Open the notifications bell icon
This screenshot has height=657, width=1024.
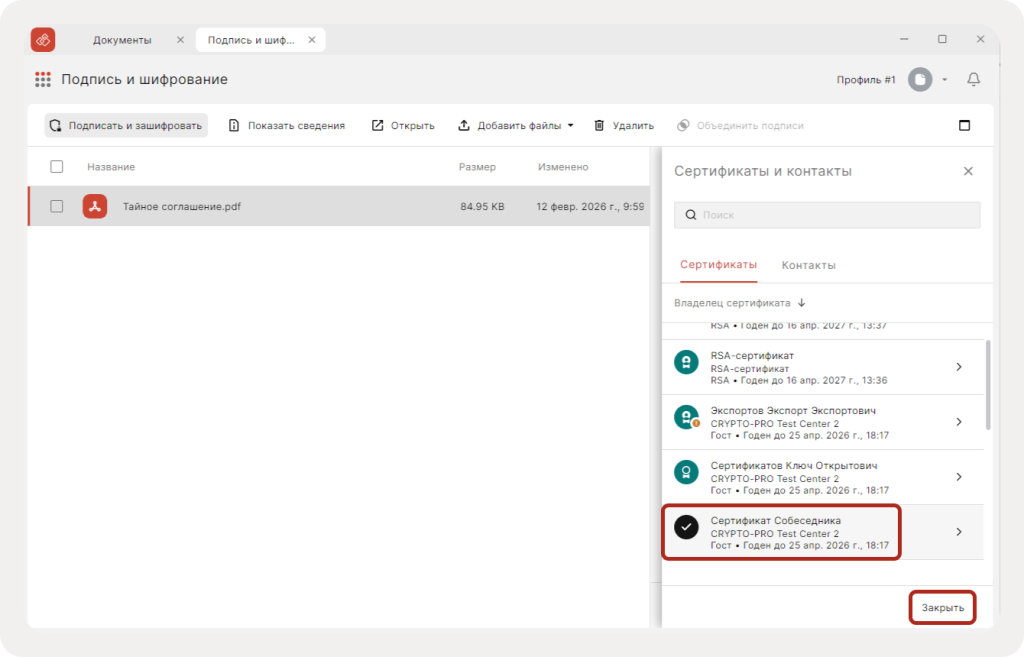[x=973, y=80]
